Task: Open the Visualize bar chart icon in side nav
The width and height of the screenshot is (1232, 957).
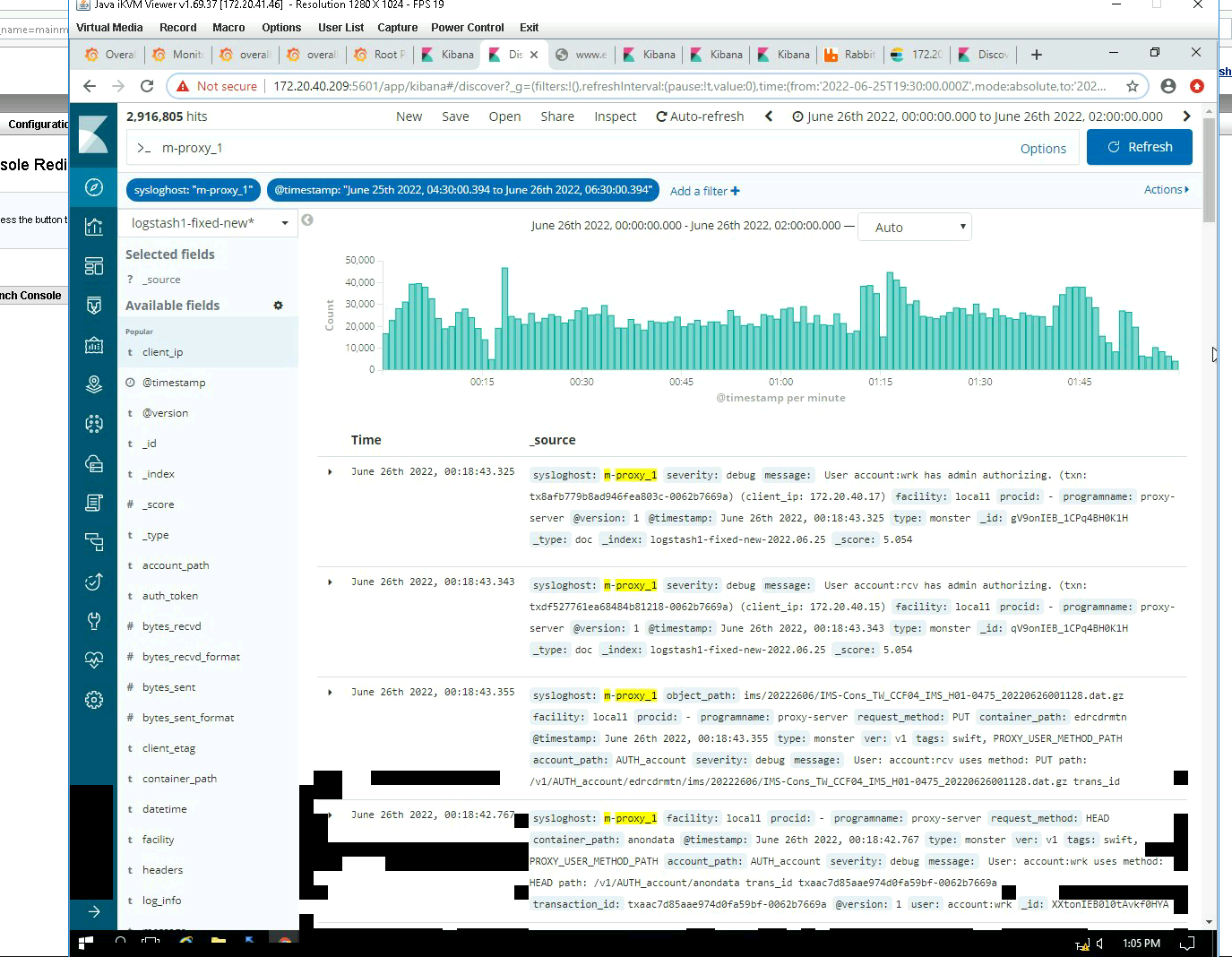Action: [94, 227]
